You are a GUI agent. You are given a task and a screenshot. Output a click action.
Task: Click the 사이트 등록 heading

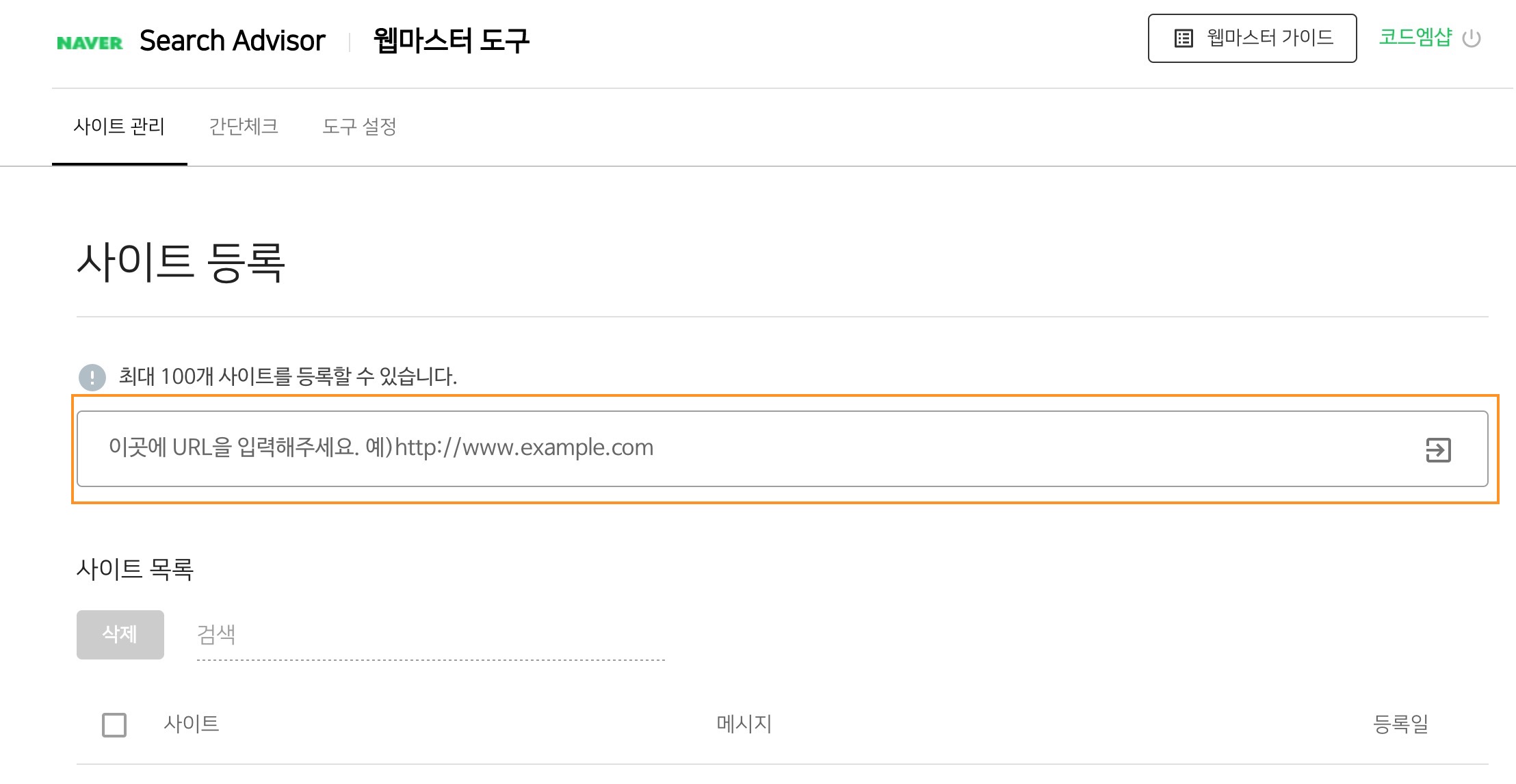pos(181,263)
